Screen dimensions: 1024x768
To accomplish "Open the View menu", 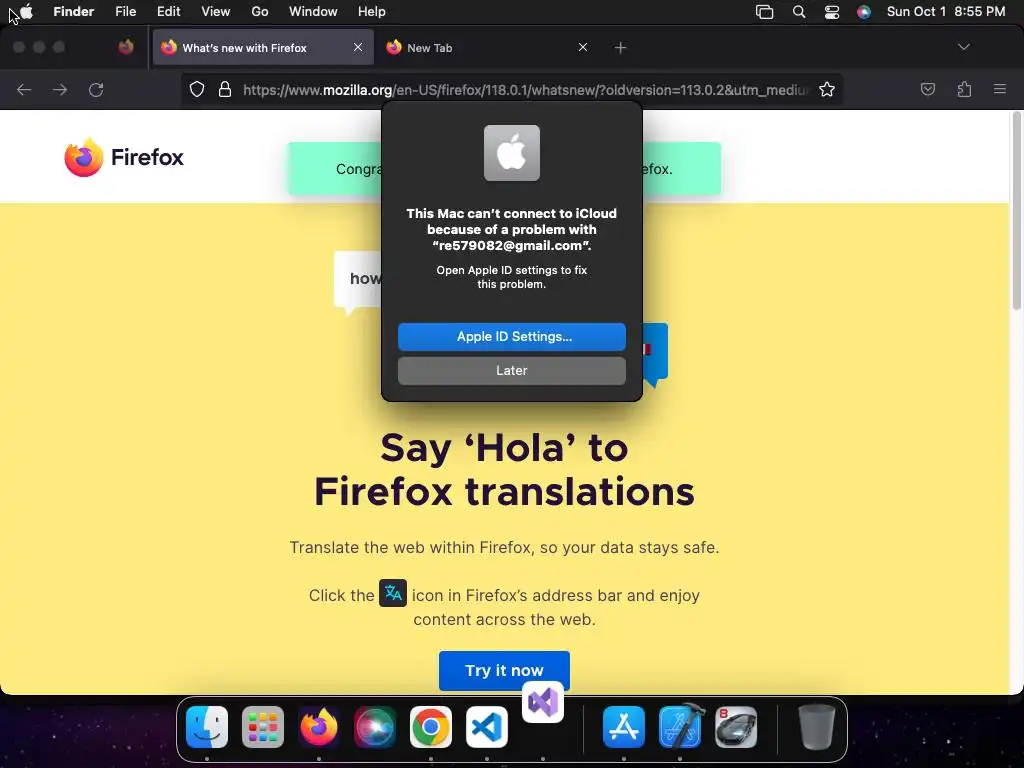I will pos(216,11).
